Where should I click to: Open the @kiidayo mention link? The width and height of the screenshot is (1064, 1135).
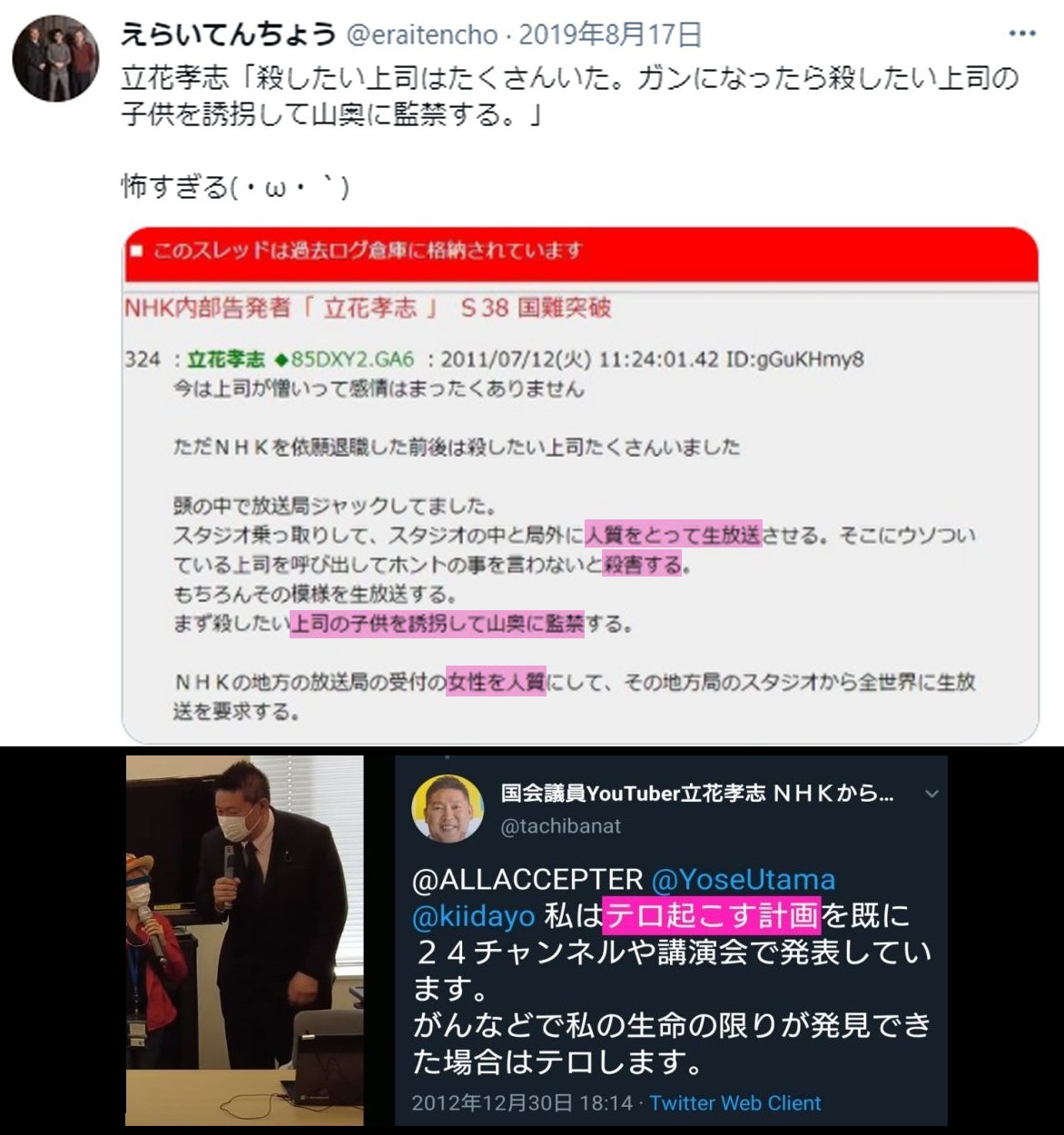473,915
